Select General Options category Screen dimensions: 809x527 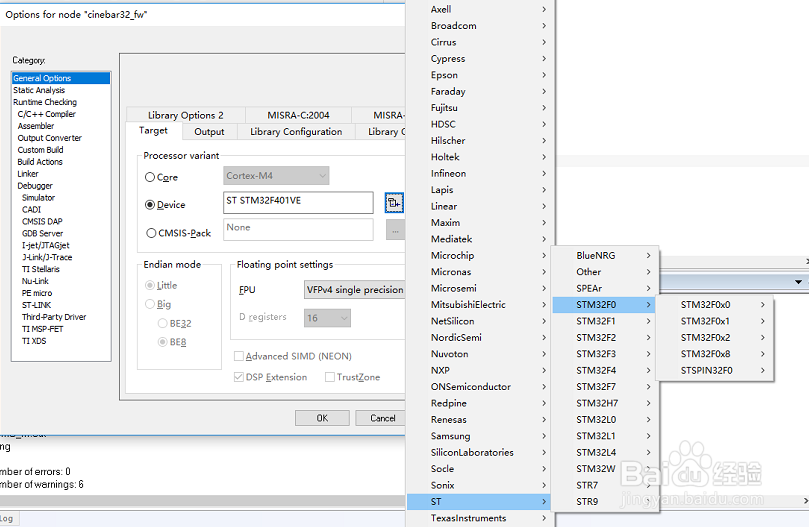pyautogui.click(x=61, y=78)
